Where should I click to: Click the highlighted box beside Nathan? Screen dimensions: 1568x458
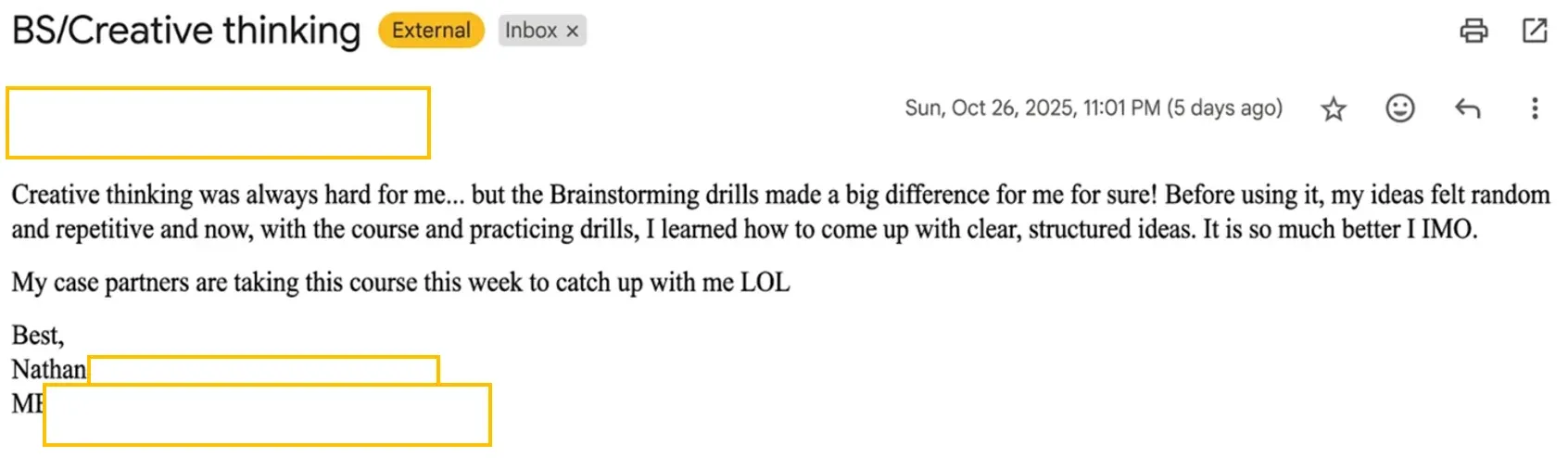pos(263,369)
